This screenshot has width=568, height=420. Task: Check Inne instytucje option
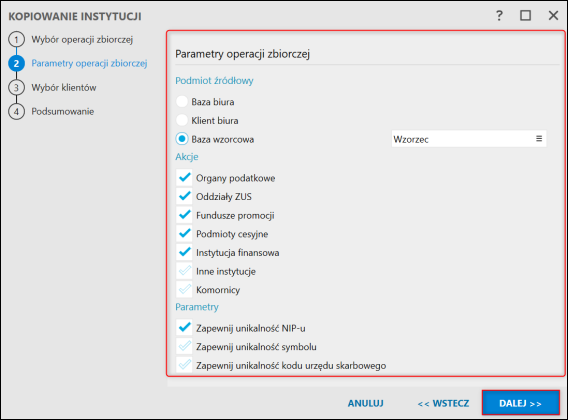click(184, 271)
